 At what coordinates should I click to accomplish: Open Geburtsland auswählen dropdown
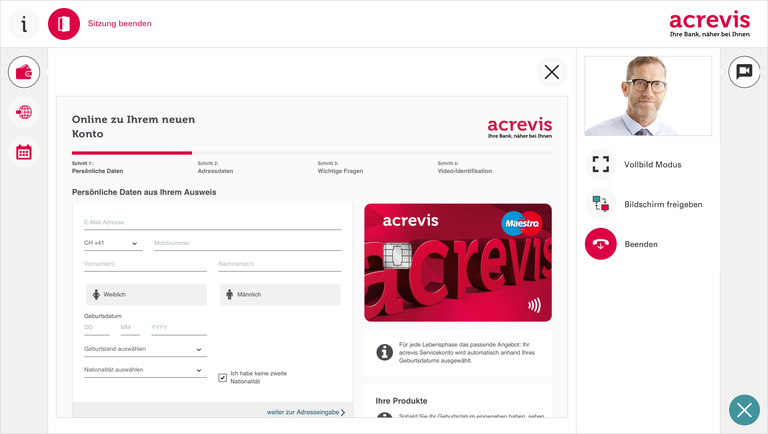(145, 349)
